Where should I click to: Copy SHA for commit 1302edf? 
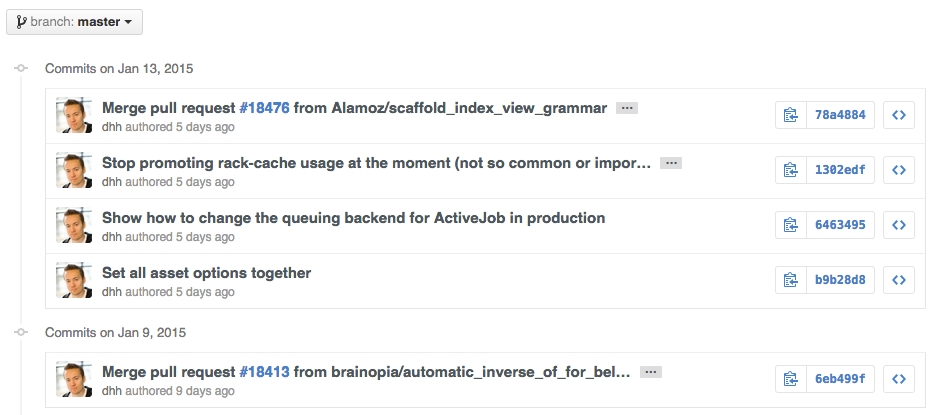[x=791, y=170]
